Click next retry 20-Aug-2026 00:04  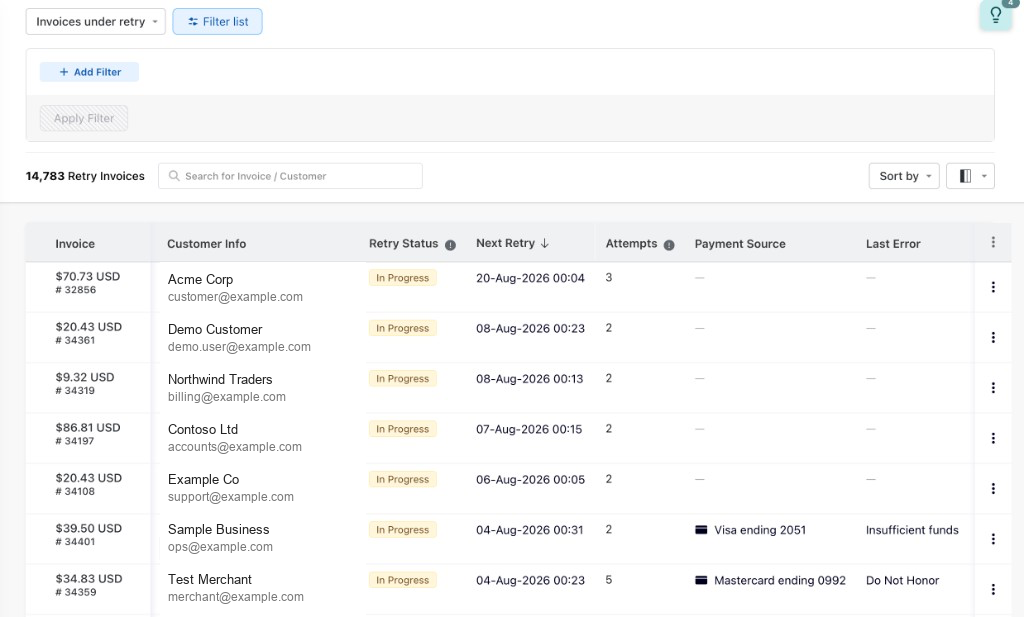pyautogui.click(x=530, y=278)
